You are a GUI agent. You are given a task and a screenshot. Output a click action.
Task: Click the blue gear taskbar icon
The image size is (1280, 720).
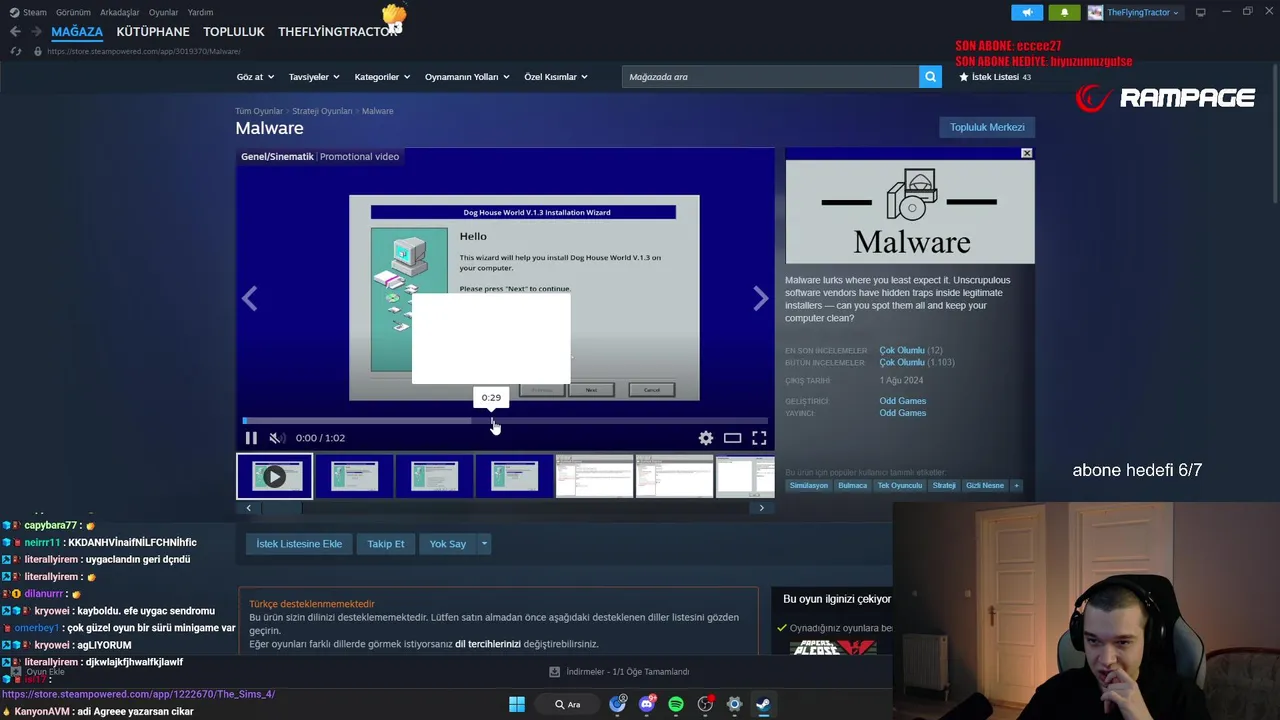(734, 704)
